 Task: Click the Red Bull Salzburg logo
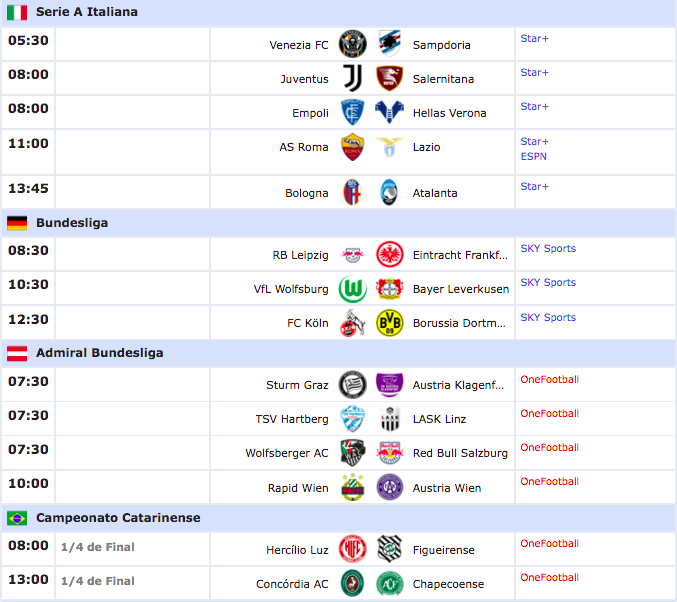[389, 453]
